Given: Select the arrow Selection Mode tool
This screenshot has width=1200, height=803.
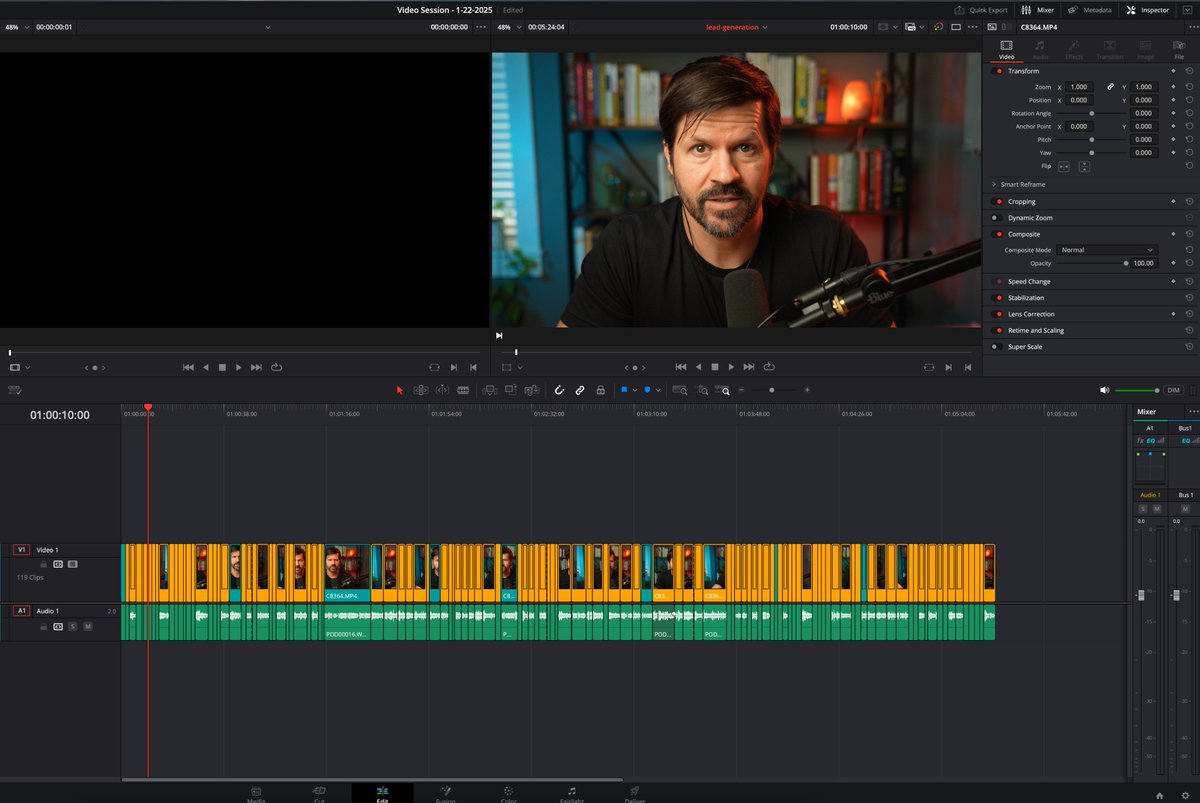Looking at the screenshot, I should click(x=399, y=390).
